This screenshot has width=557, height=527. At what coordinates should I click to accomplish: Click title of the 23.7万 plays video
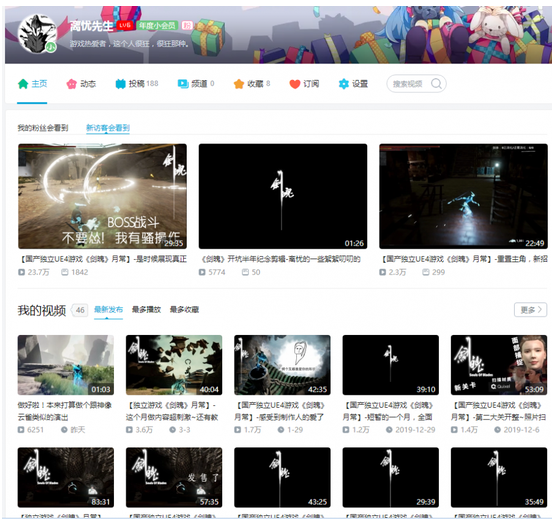pyautogui.click(x=103, y=259)
